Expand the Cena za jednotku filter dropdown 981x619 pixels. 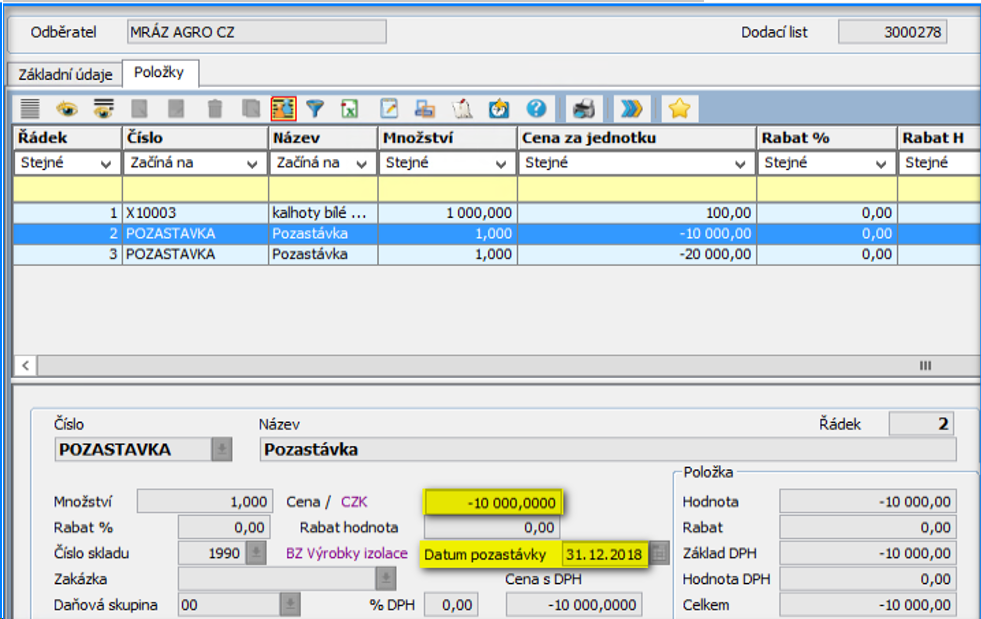tap(740, 163)
